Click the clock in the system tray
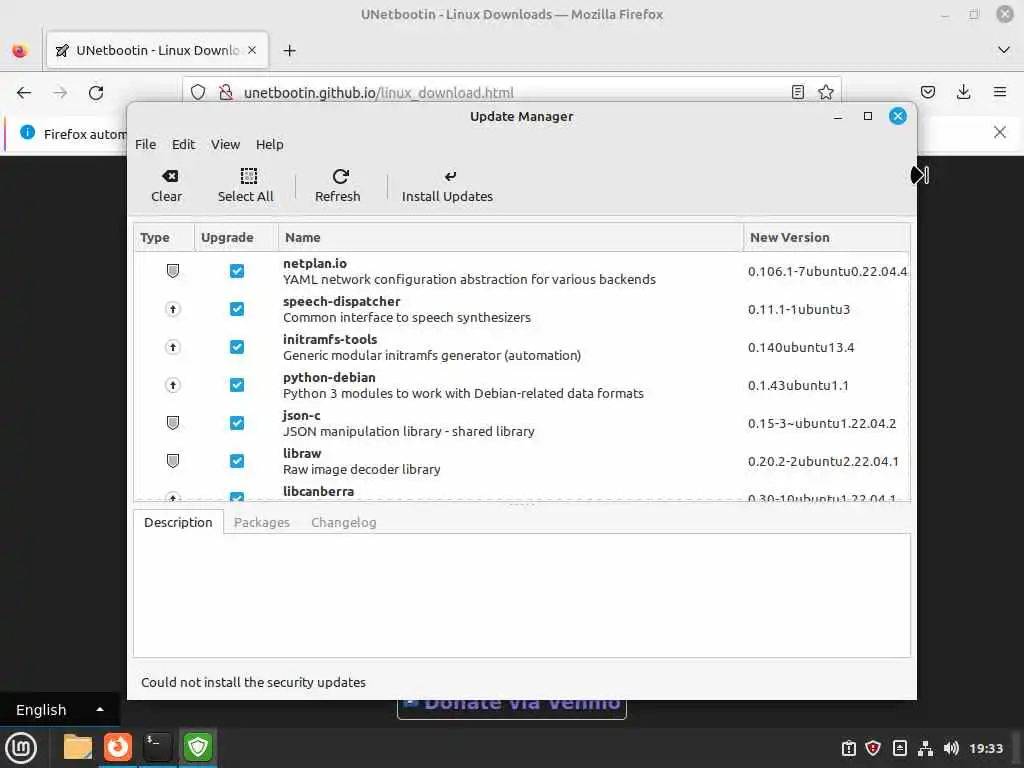Screen dimensions: 1024x768 tap(985, 748)
